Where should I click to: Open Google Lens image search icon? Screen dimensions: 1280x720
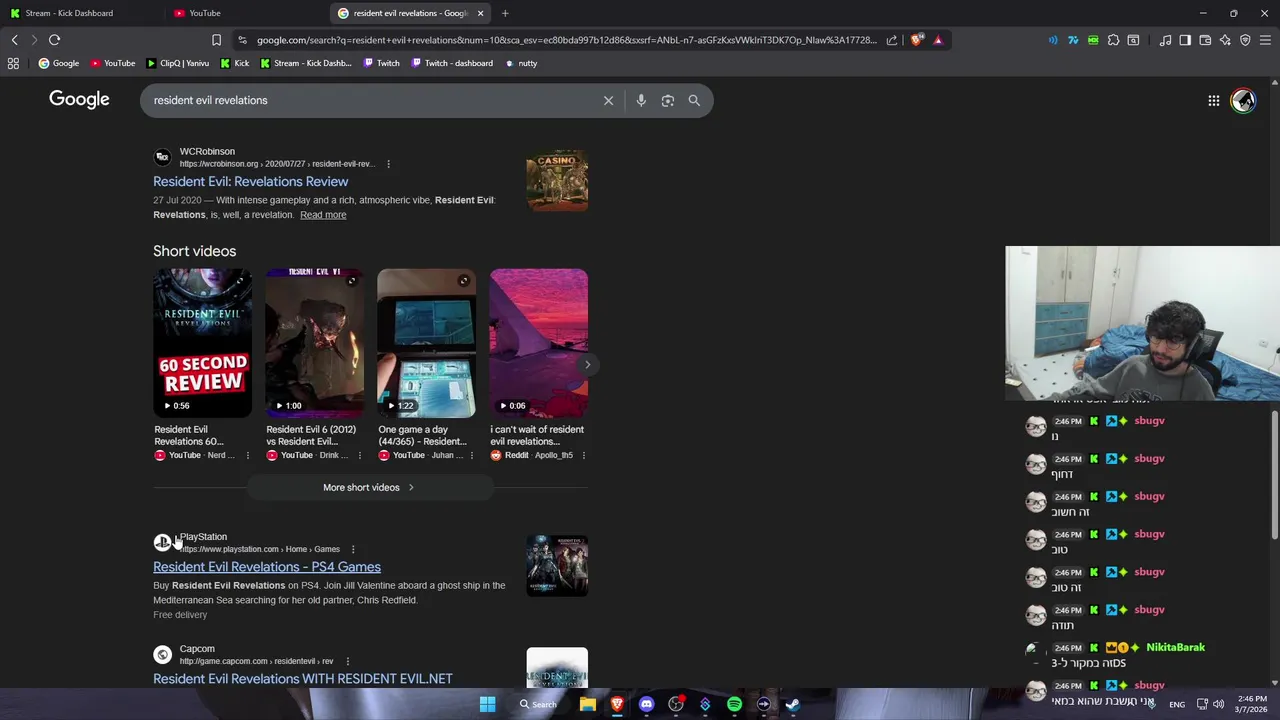(x=668, y=100)
